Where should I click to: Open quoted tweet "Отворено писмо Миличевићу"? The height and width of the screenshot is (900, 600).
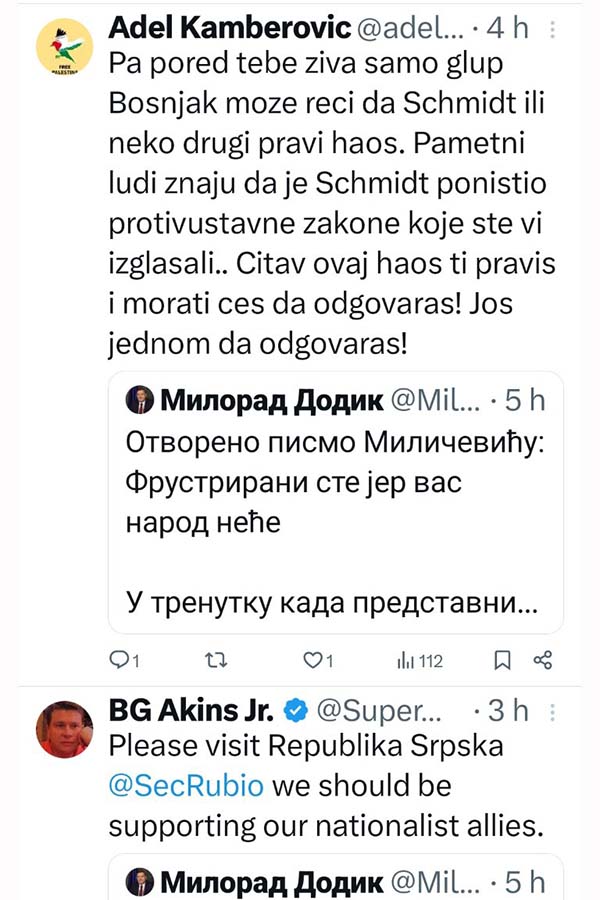pos(337,443)
